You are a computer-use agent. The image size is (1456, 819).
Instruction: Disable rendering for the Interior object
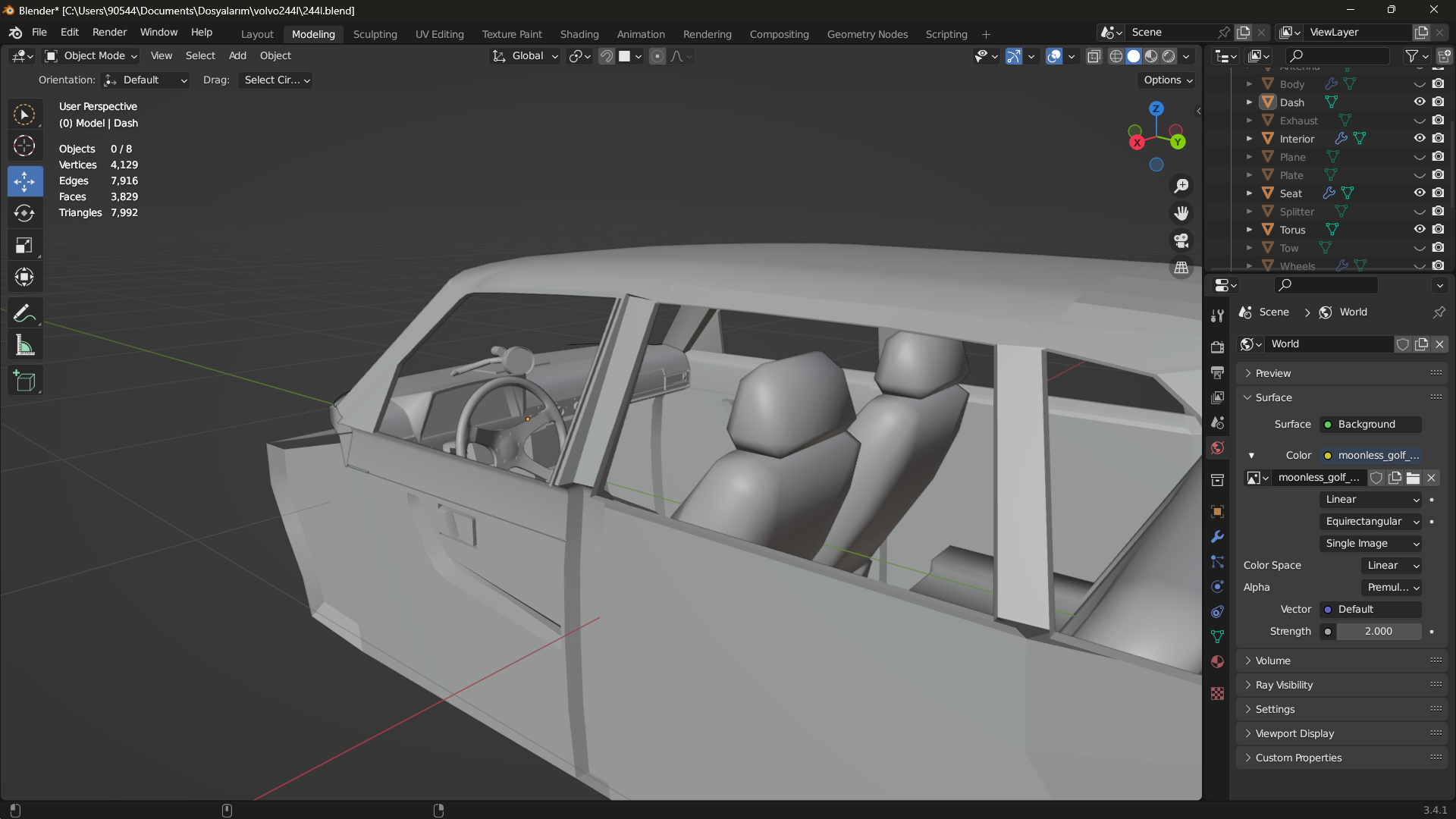tap(1439, 139)
